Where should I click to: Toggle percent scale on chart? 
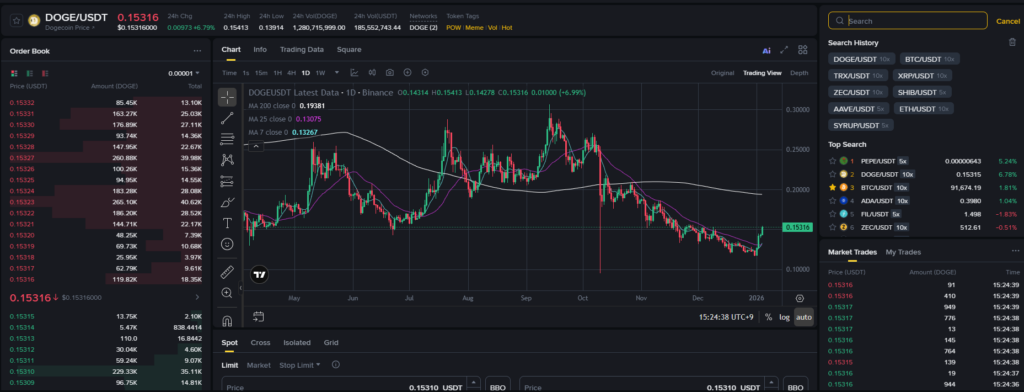click(769, 317)
